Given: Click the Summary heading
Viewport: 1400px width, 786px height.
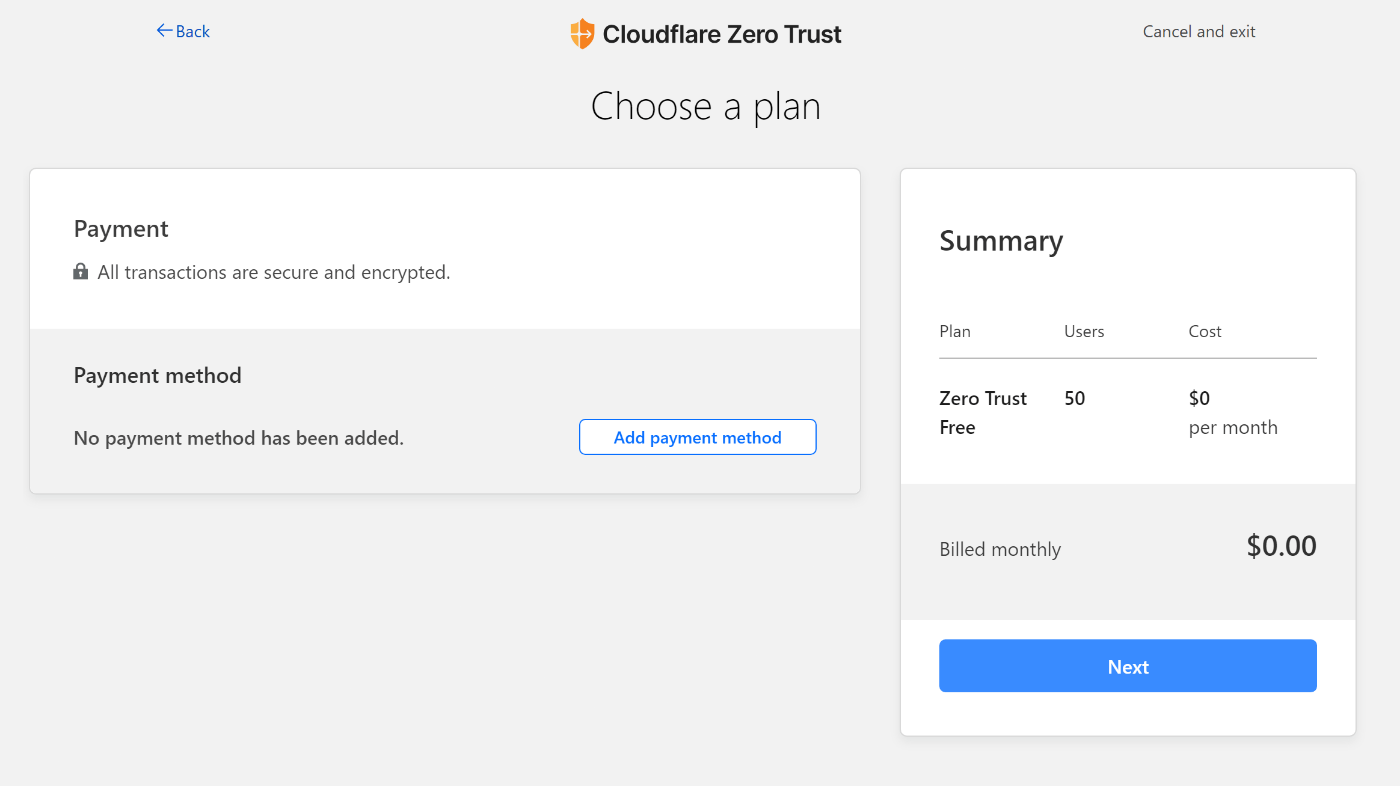Looking at the screenshot, I should coord(1001,241).
